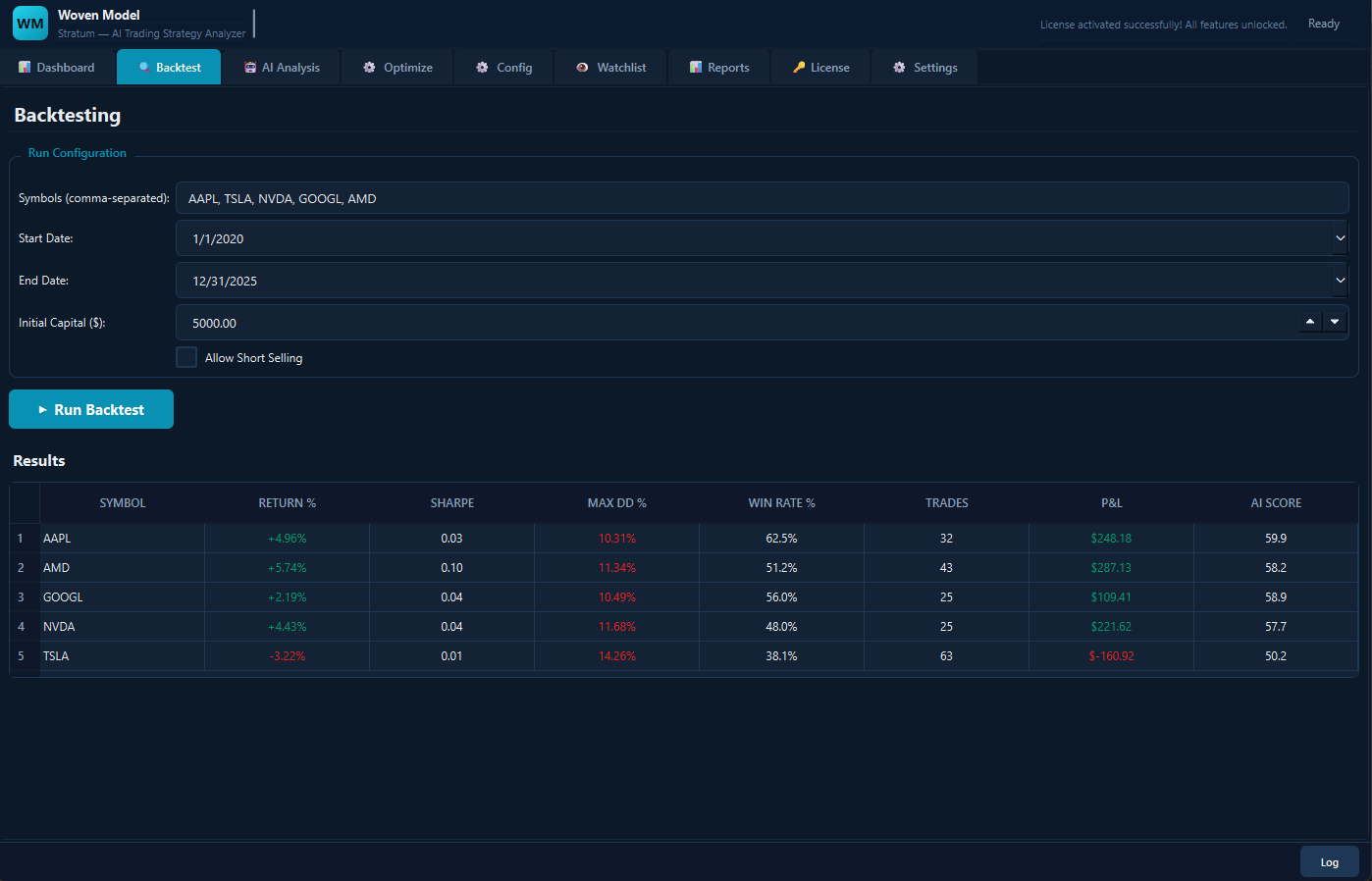Viewport: 1372px width, 881px height.
Task: Sort by TRADES column header
Action: click(947, 503)
